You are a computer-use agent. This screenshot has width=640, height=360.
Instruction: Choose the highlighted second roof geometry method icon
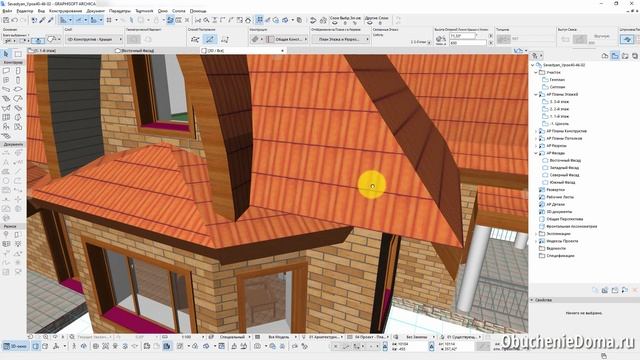tap(210, 39)
